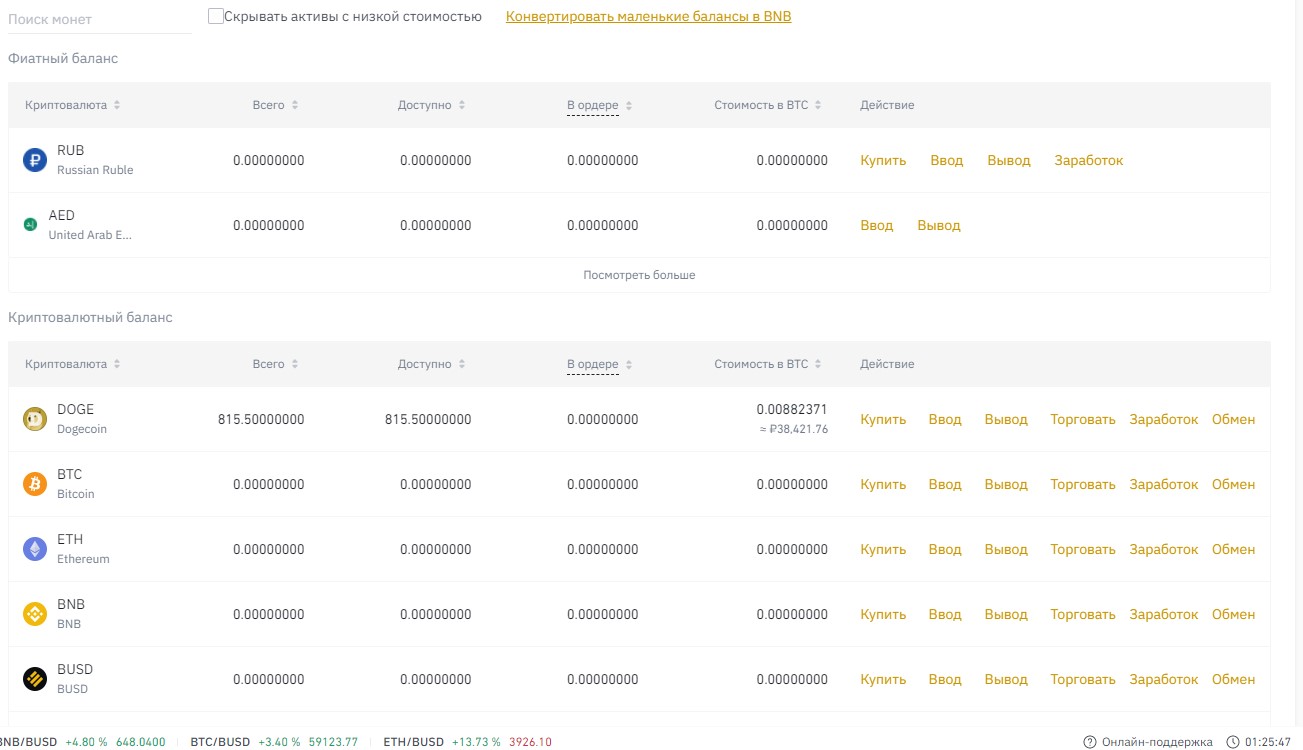
Task: Click Ввод in the RUB row
Action: pyautogui.click(x=946, y=160)
